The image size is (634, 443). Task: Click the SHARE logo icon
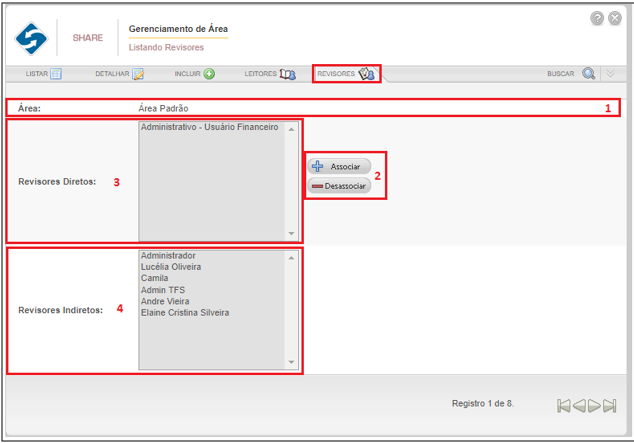[31, 38]
